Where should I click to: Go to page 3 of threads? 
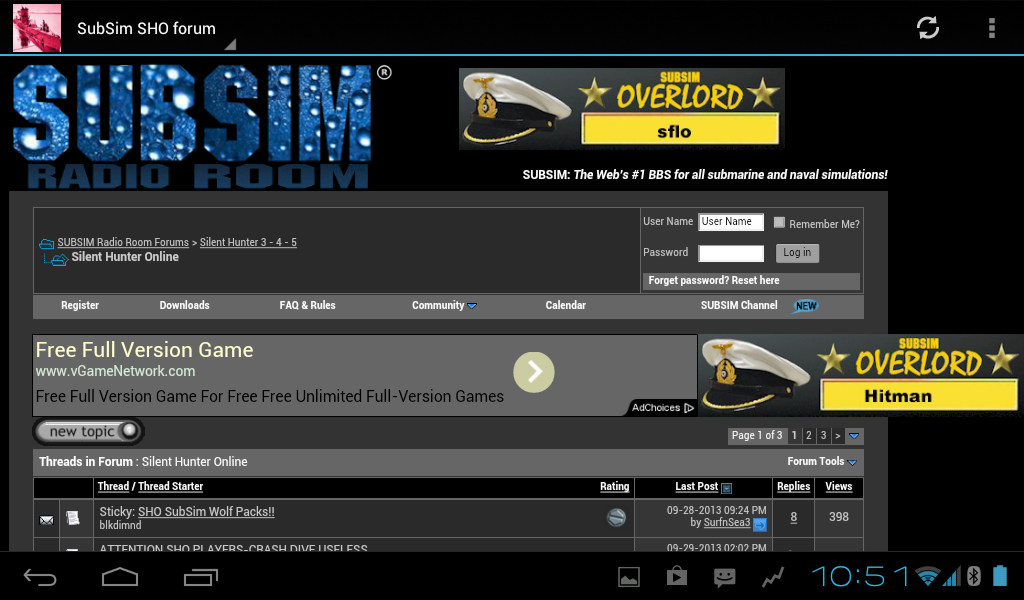coord(823,435)
